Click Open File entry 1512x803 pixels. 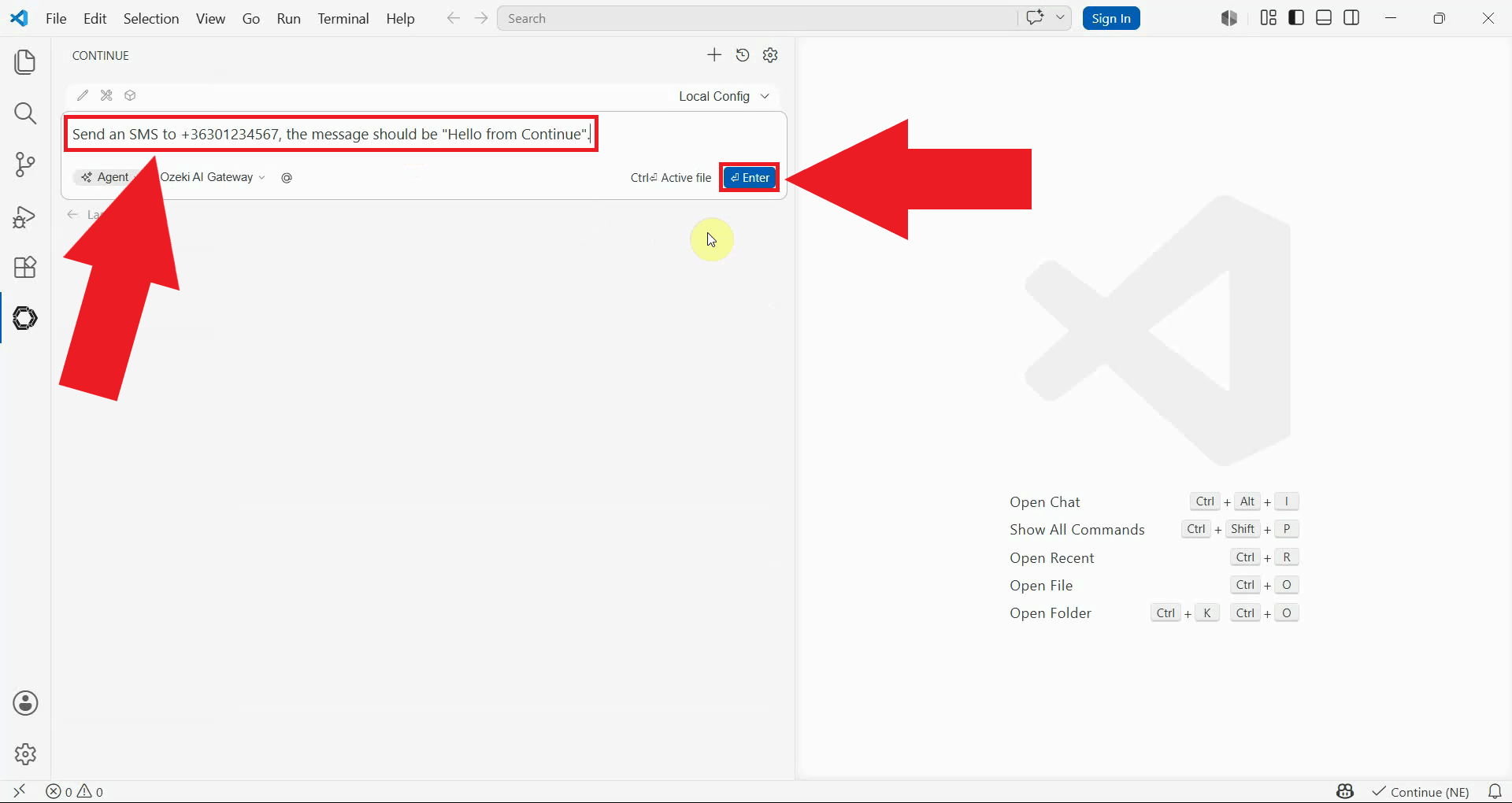coord(1041,586)
